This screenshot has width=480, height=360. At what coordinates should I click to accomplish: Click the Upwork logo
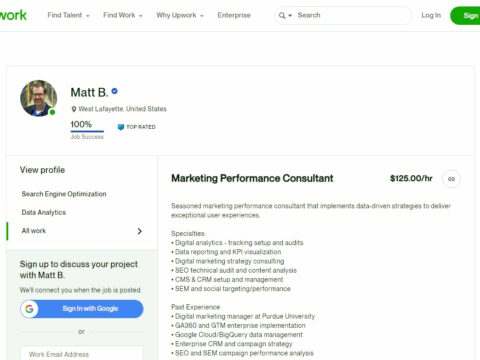click(x=13, y=15)
